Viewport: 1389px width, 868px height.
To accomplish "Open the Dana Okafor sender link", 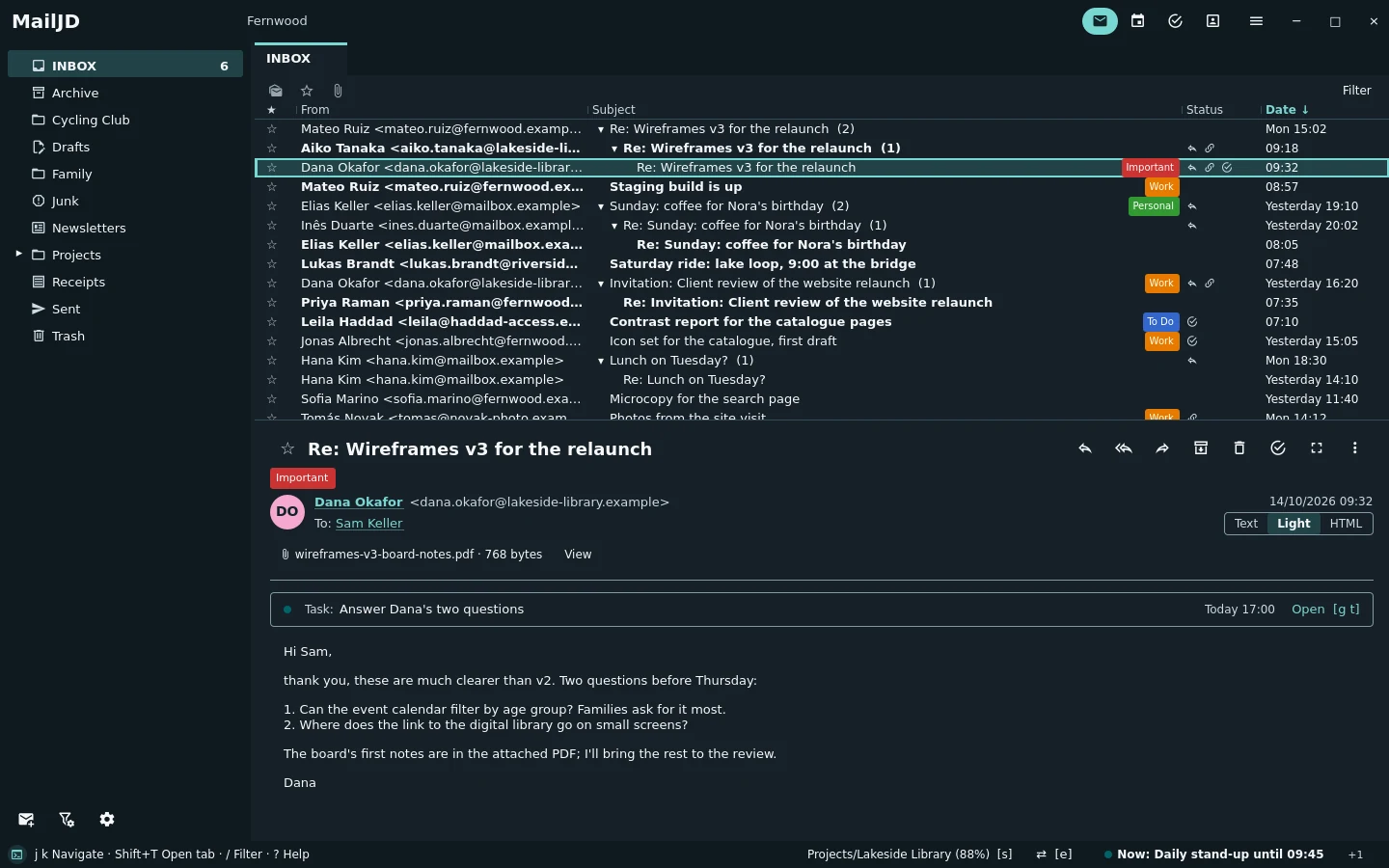I will (358, 502).
